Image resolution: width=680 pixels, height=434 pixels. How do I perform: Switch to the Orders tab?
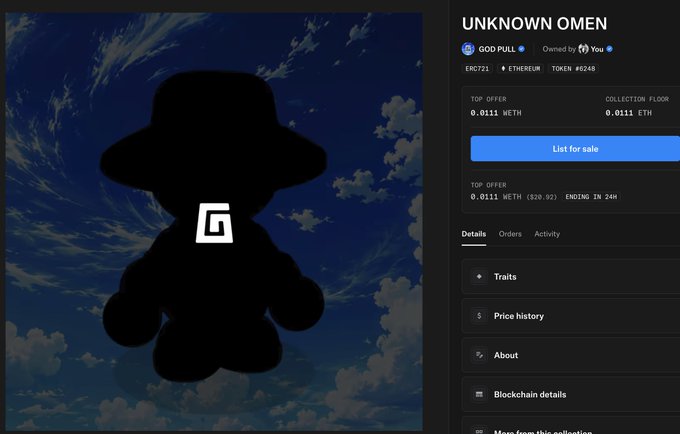pyautogui.click(x=510, y=234)
